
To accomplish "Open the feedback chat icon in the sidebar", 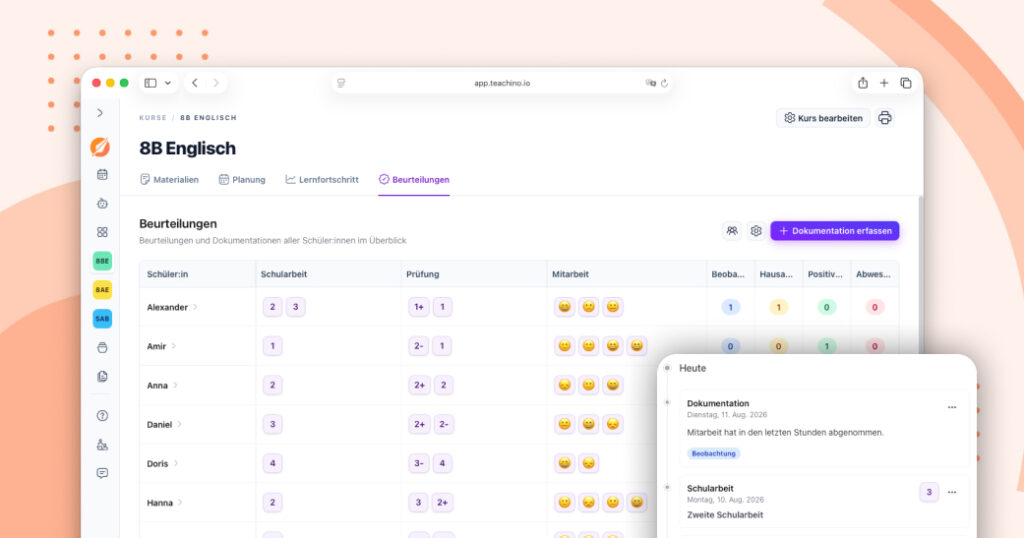I will pyautogui.click(x=103, y=473).
